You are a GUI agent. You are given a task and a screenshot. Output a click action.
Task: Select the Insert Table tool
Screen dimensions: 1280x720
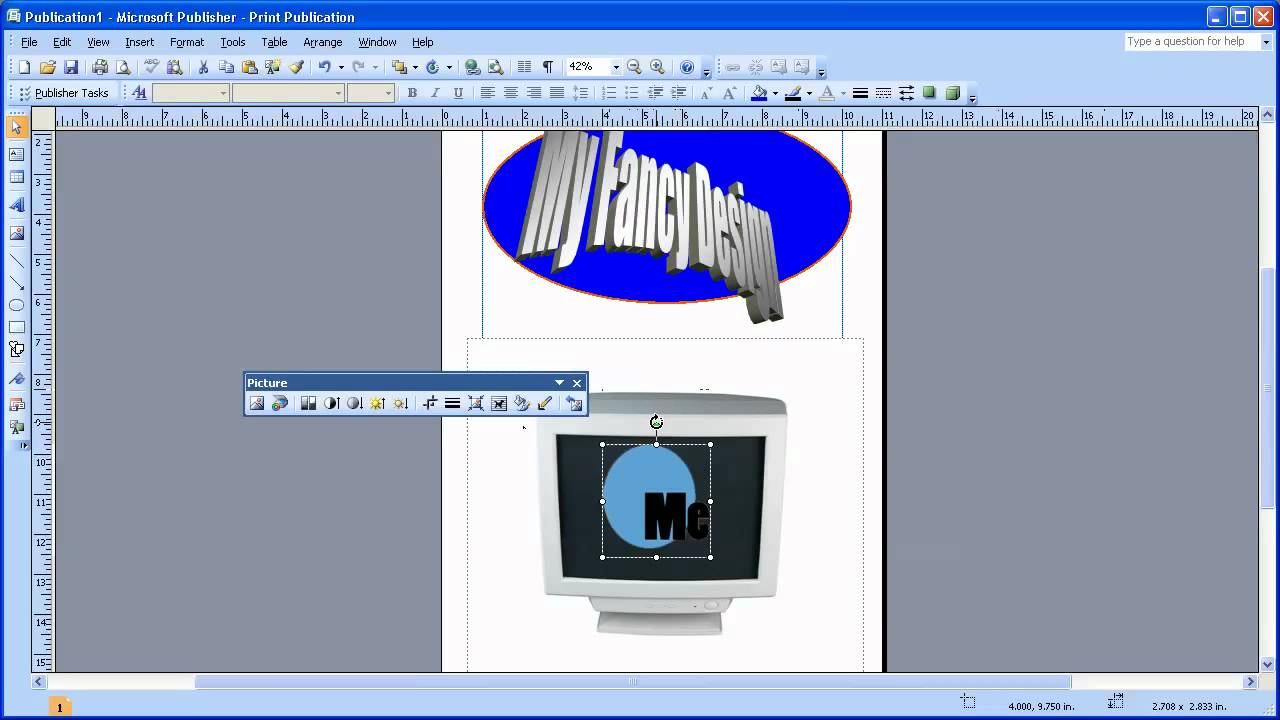pyautogui.click(x=17, y=177)
